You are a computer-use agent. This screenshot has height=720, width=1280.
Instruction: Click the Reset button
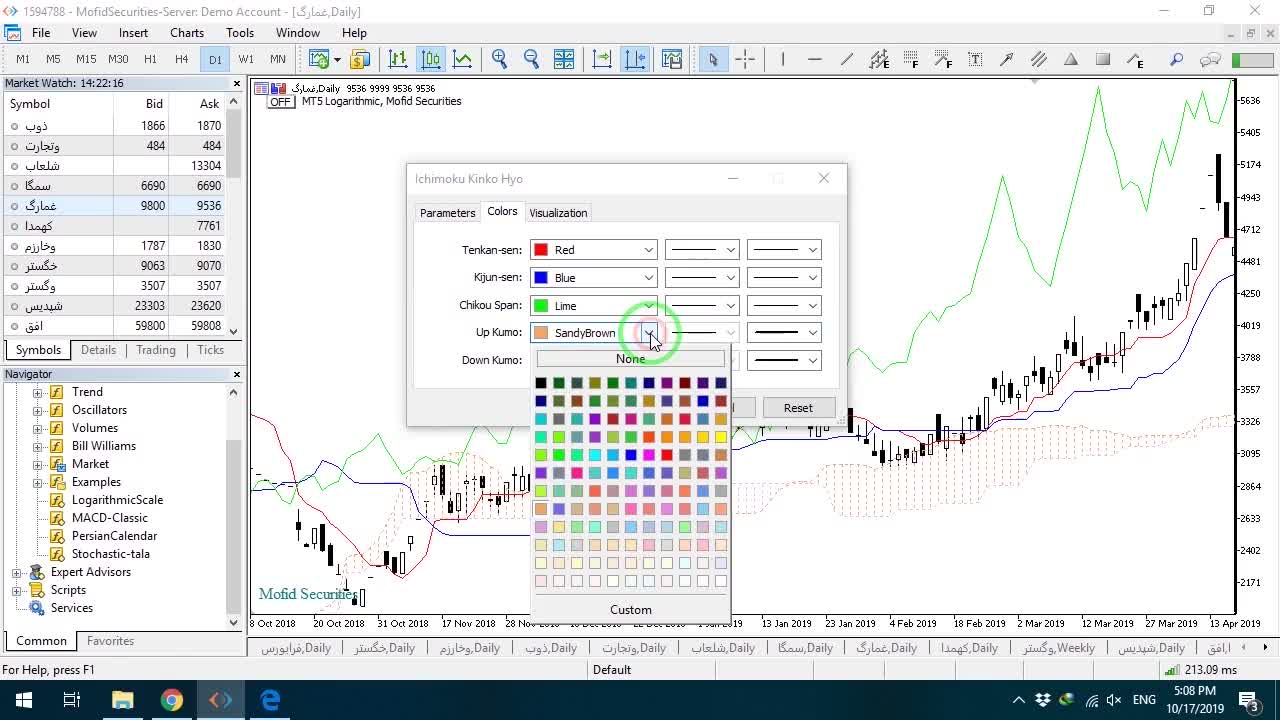(x=798, y=408)
